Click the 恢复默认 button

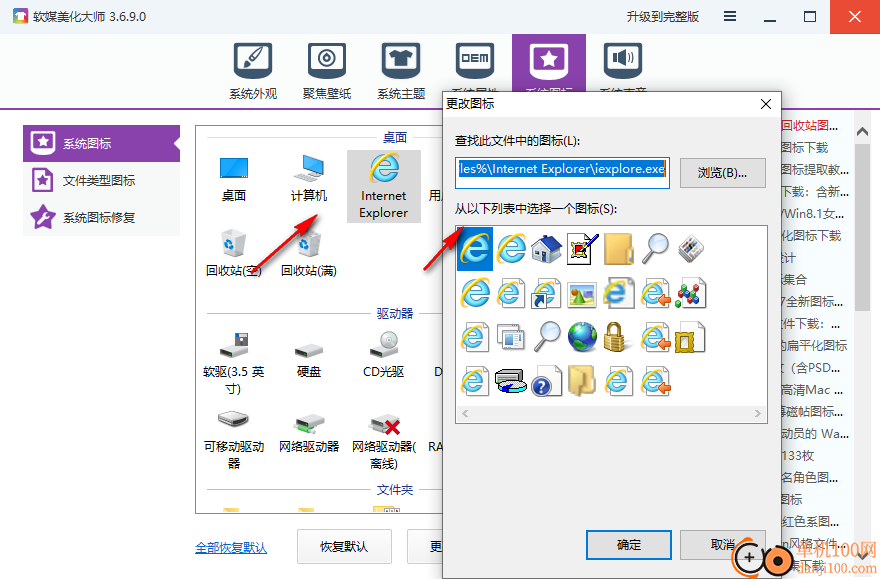(344, 546)
